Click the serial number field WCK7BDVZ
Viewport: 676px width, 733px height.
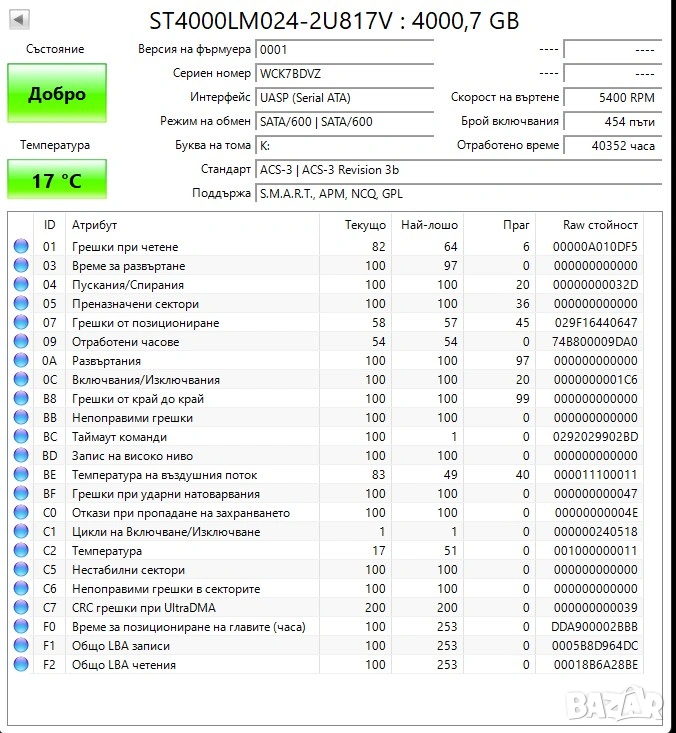(x=344, y=73)
